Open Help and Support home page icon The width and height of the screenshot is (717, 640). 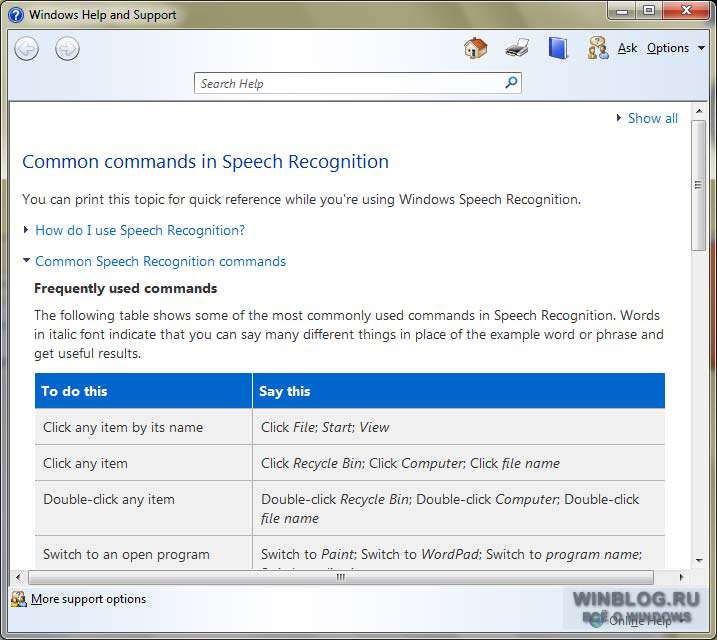pyautogui.click(x=476, y=48)
